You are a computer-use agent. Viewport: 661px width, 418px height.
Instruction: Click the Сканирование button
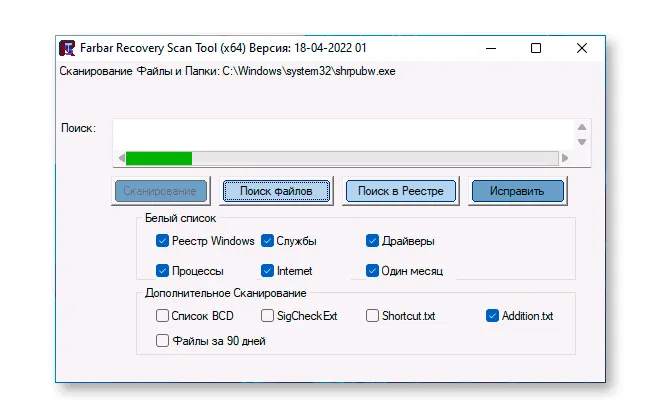click(x=160, y=191)
